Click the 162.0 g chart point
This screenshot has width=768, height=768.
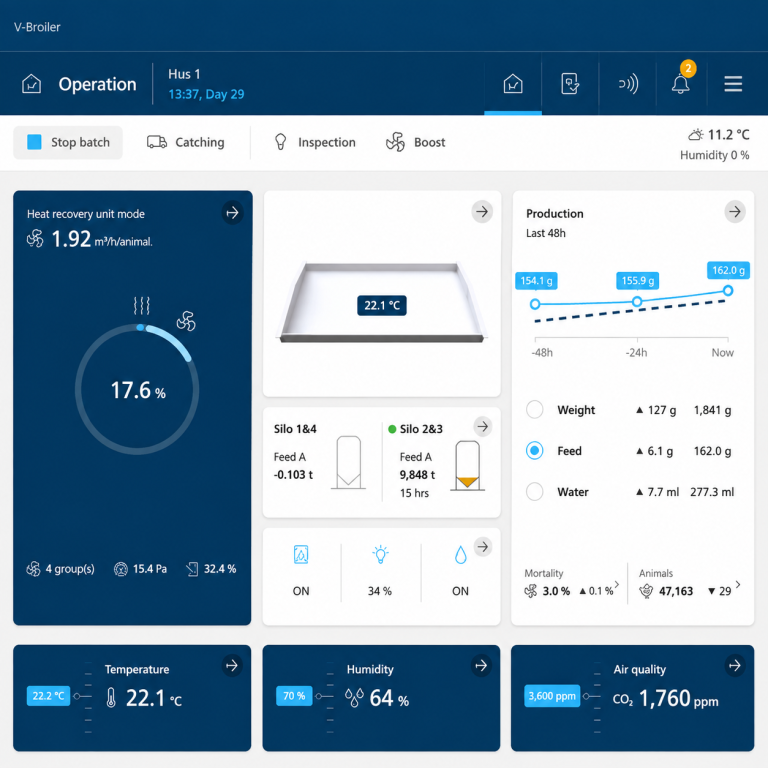[x=728, y=290]
